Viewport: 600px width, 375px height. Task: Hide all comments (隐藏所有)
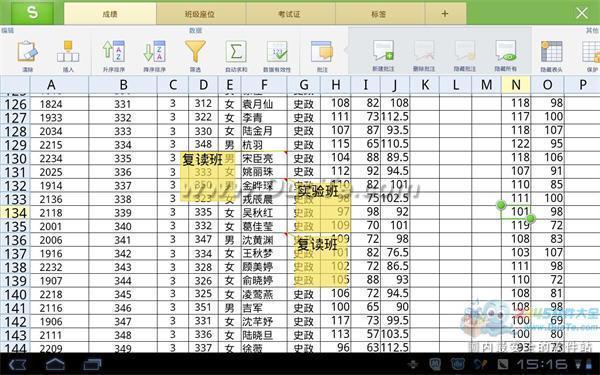pyautogui.click(x=505, y=56)
